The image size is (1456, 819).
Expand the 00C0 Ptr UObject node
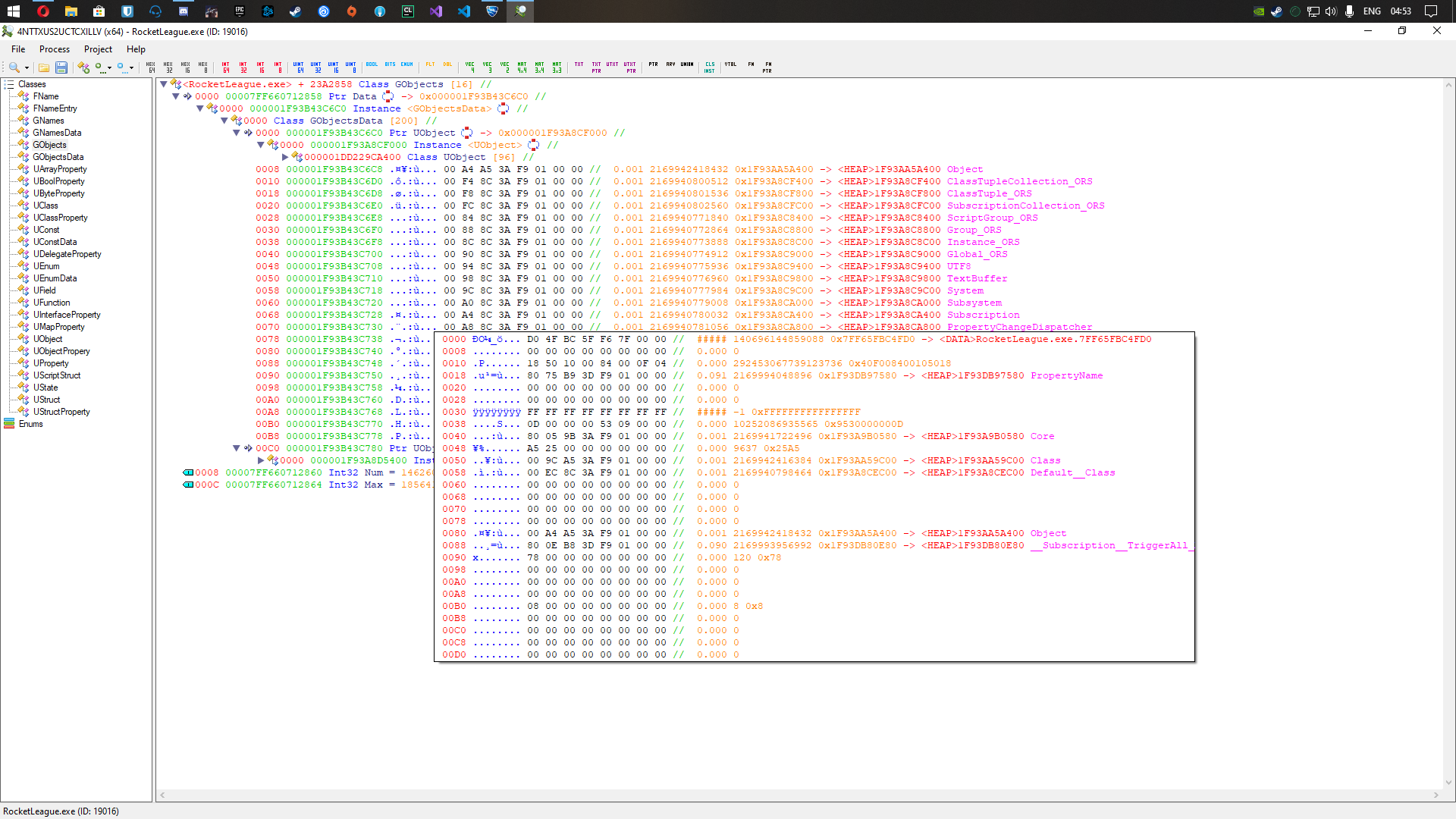[x=237, y=448]
